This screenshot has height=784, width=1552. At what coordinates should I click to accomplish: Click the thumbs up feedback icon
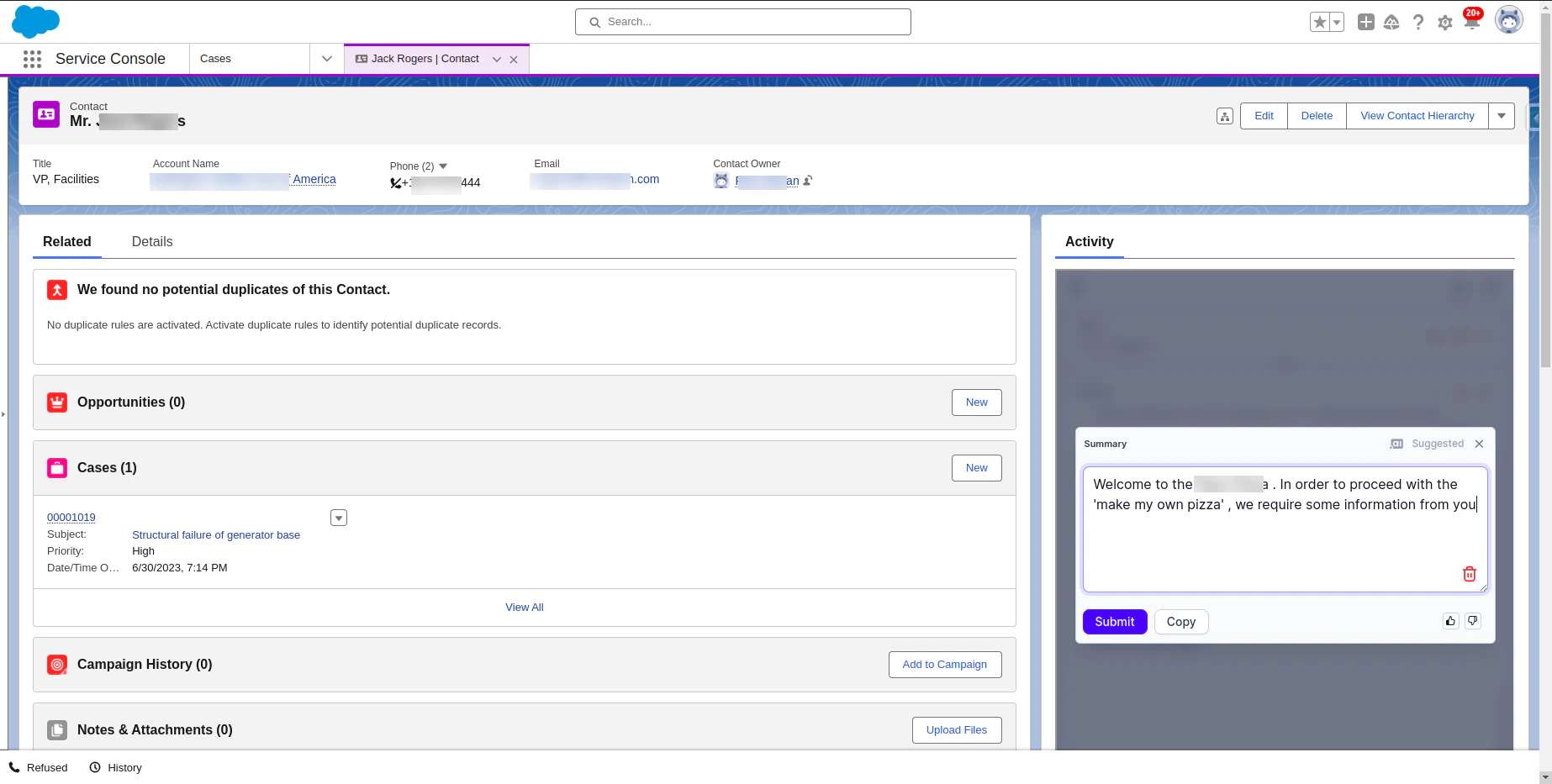[x=1450, y=621]
